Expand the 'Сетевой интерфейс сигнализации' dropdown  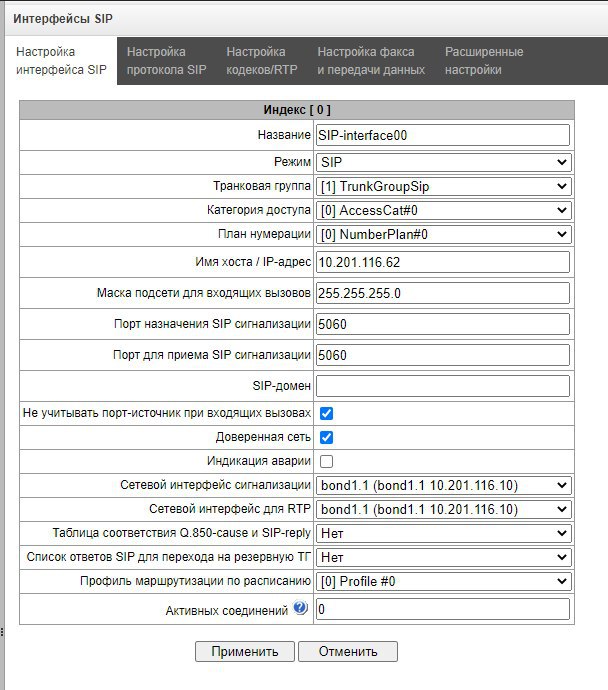coord(443,485)
